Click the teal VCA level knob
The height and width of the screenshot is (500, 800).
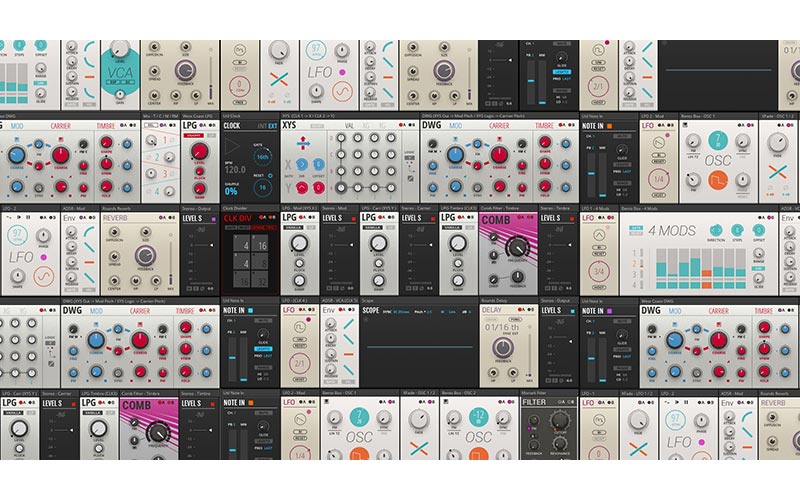(x=120, y=48)
